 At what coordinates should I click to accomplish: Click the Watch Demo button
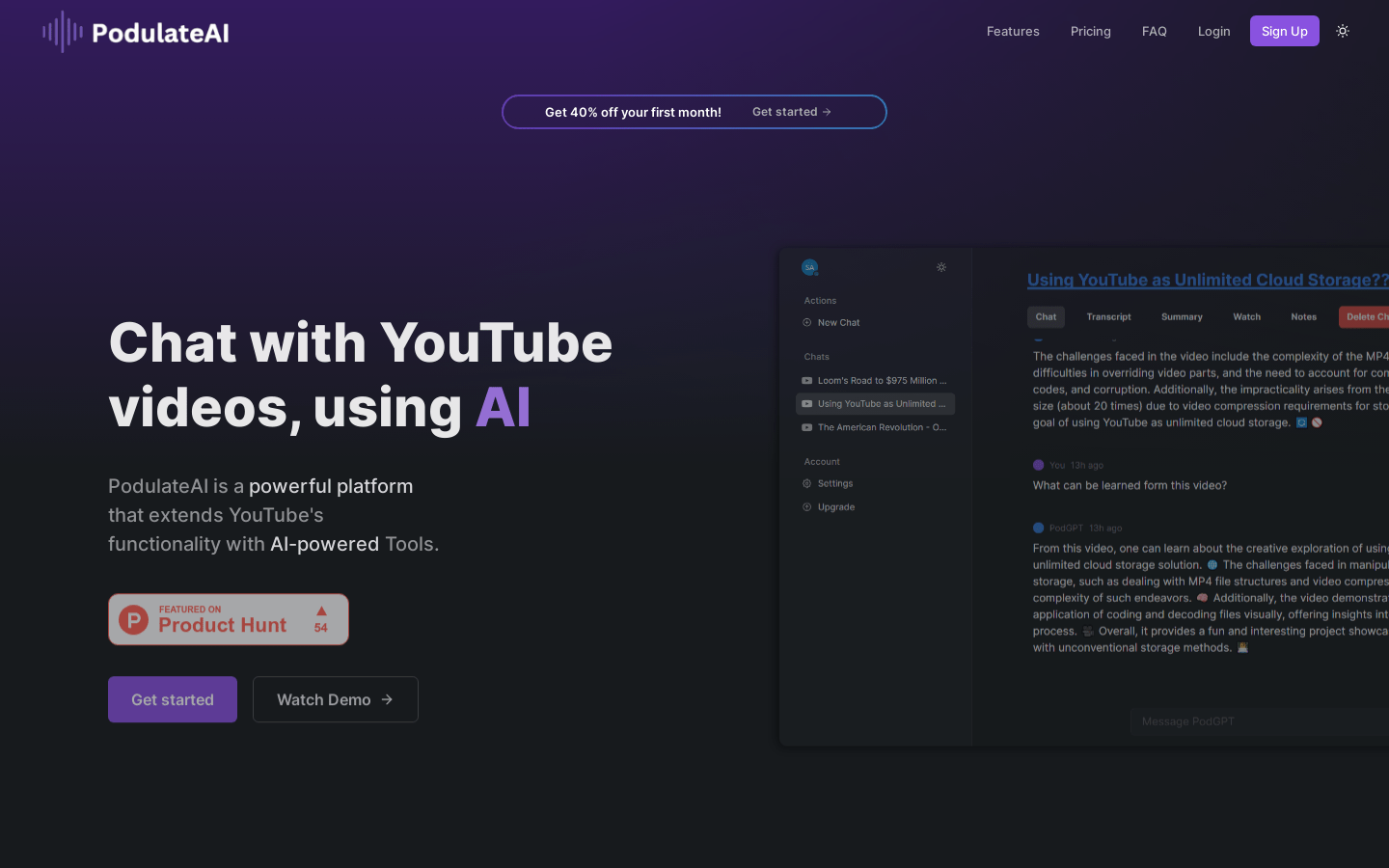[336, 699]
